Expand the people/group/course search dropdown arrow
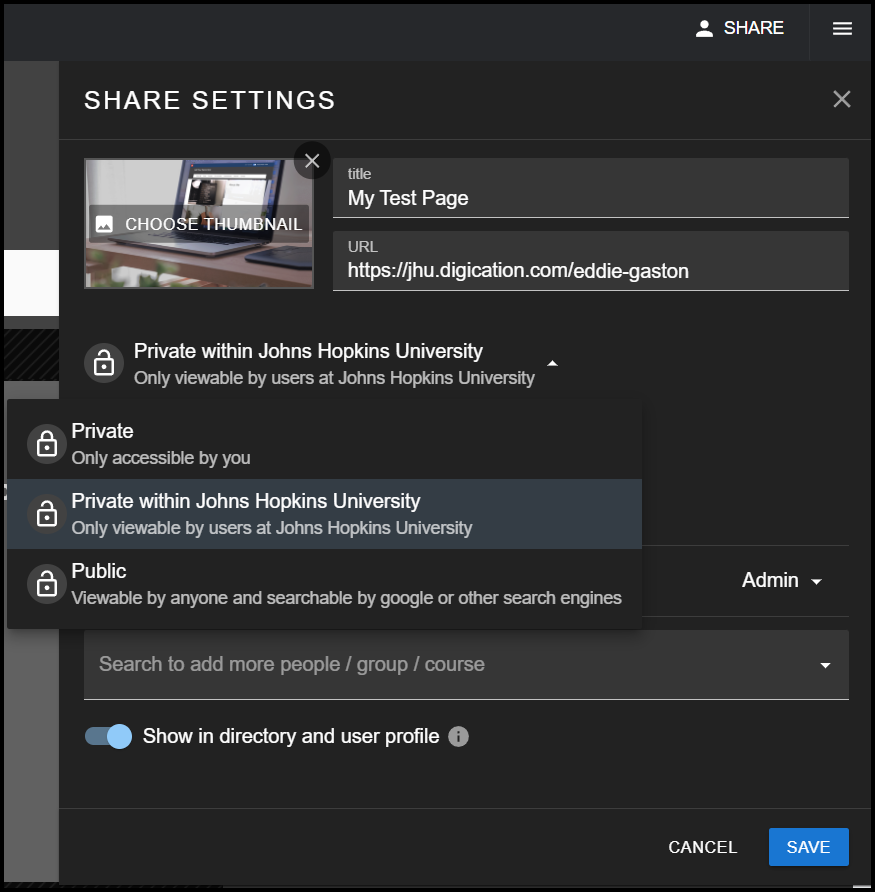Screen dimensions: 875x892 [x=825, y=665]
